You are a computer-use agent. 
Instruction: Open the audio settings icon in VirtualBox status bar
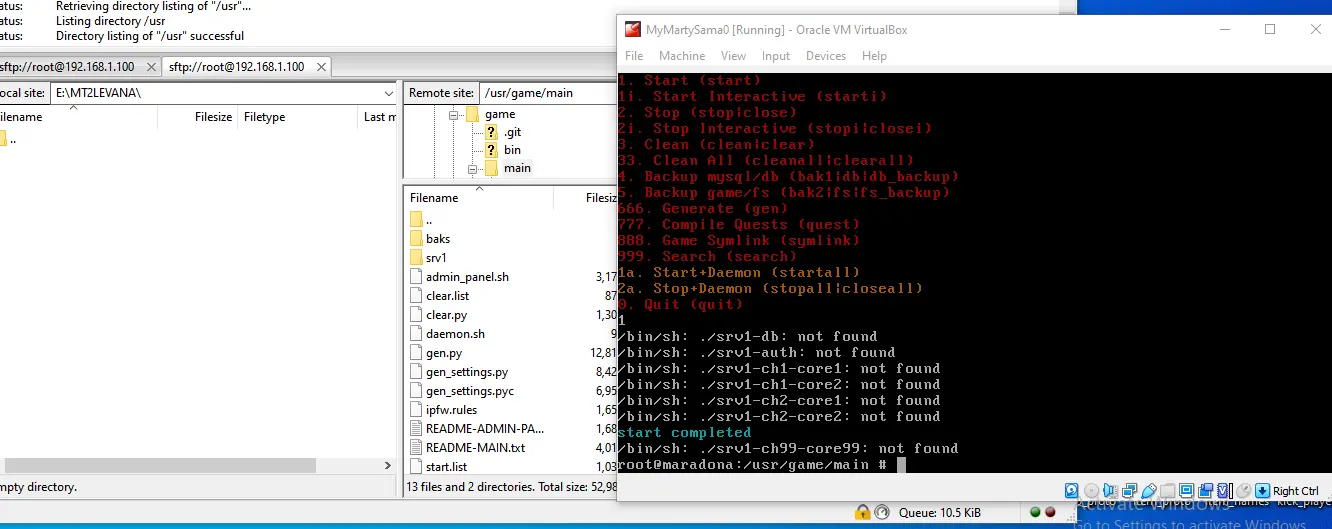[1110, 490]
